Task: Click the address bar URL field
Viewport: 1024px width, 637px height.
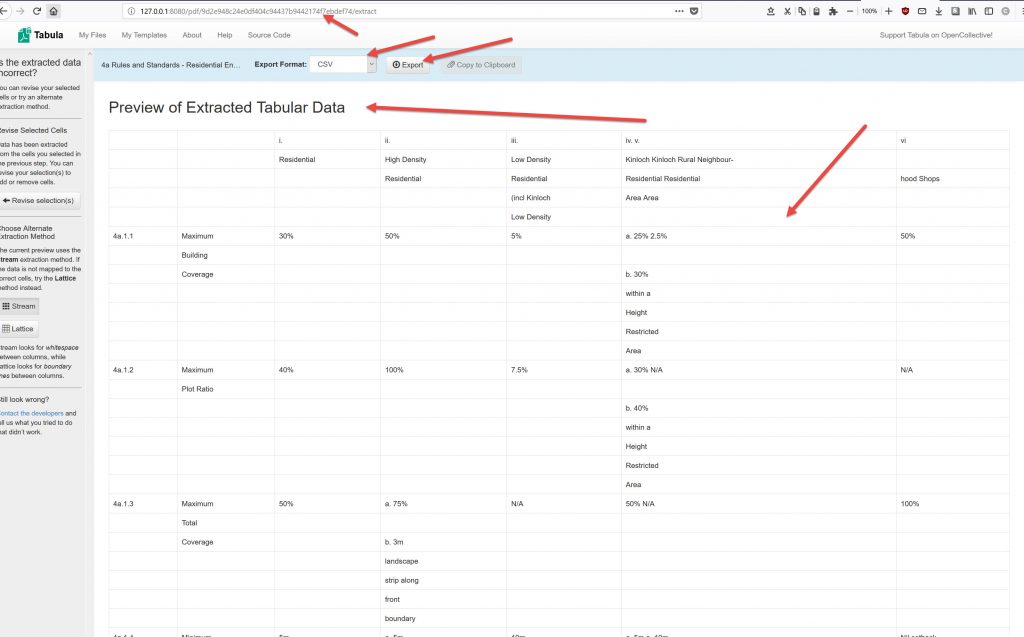Action: point(400,11)
